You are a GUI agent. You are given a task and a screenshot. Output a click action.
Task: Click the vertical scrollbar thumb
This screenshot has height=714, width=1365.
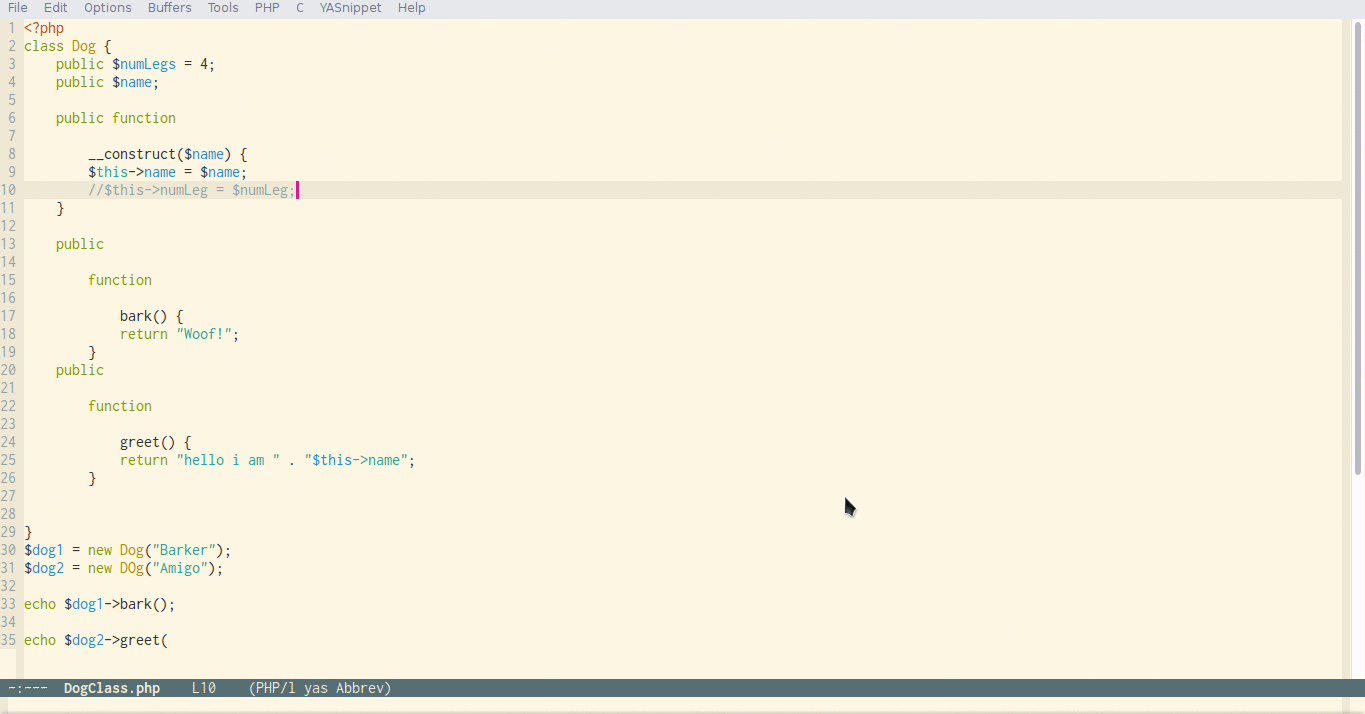1357,248
